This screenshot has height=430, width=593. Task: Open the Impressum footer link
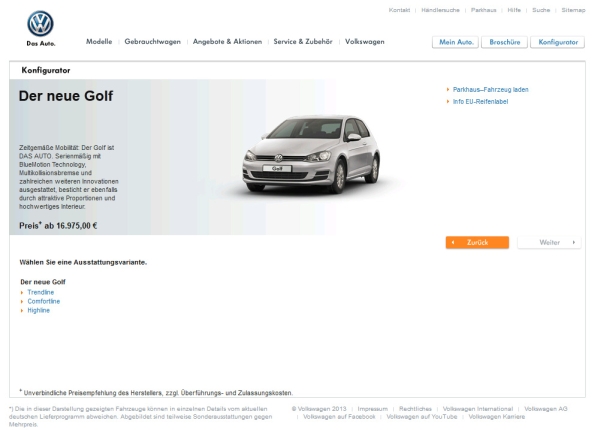(373, 409)
